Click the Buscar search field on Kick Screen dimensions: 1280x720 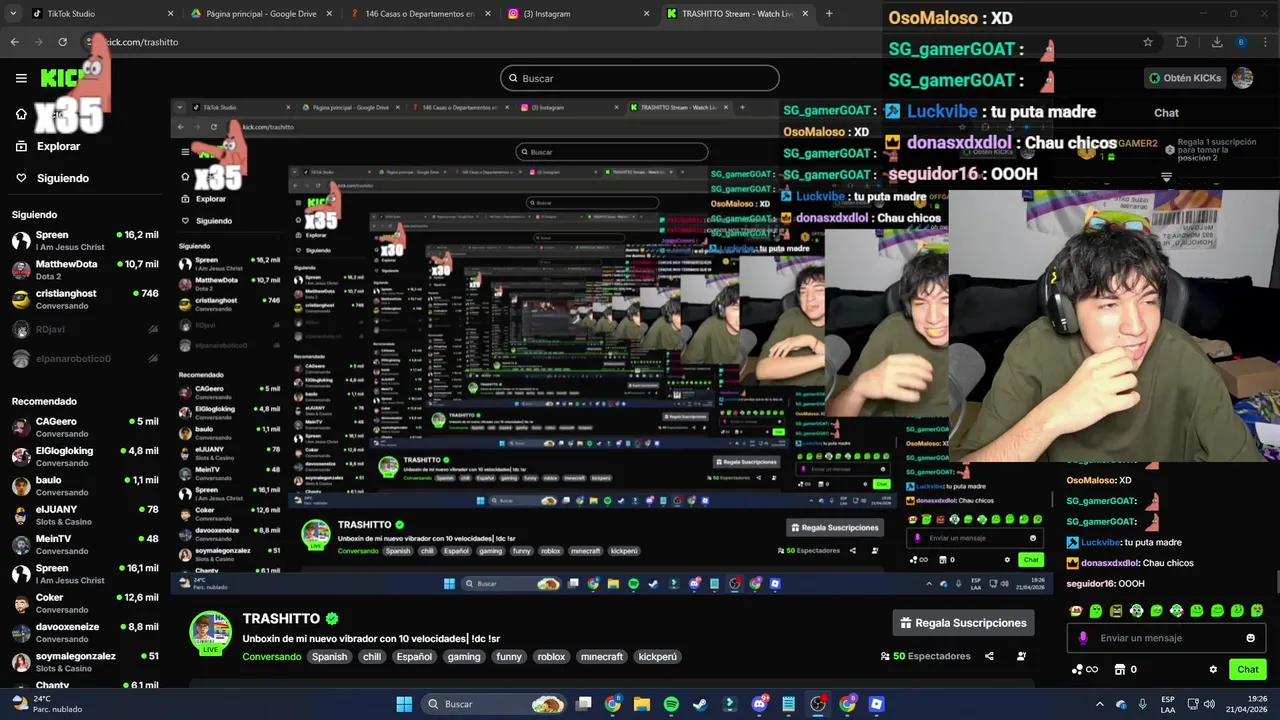[640, 78]
